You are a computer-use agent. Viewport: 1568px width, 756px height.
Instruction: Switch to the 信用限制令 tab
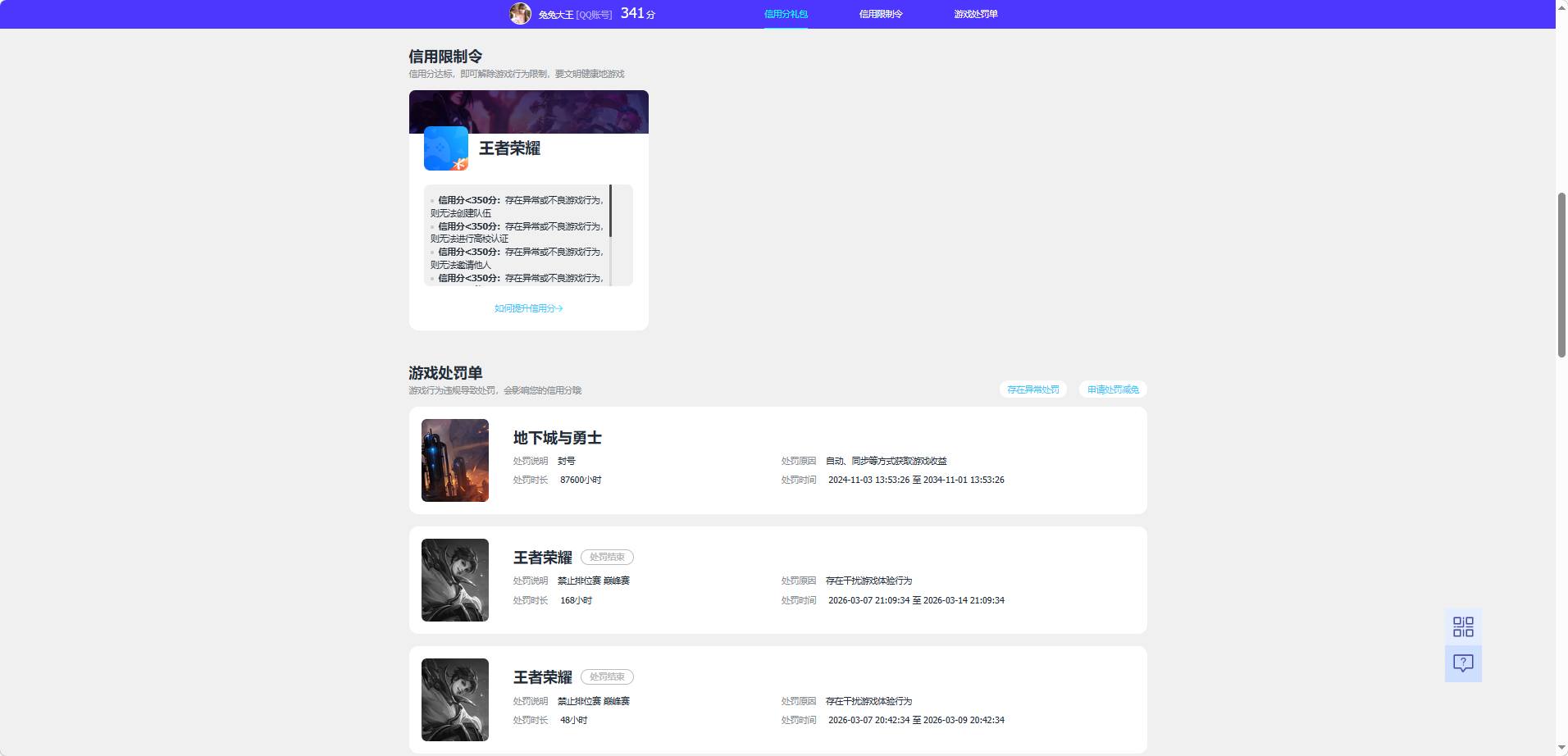click(880, 14)
